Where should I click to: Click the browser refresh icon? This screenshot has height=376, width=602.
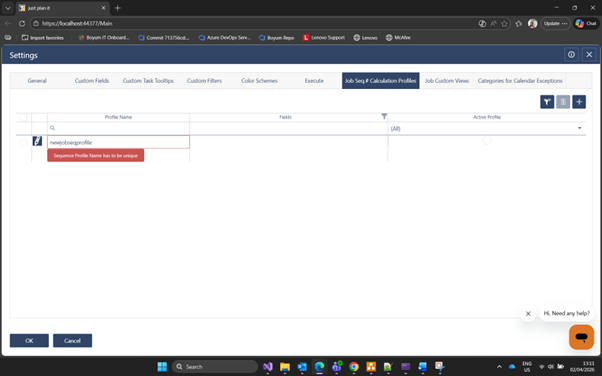click(22, 23)
